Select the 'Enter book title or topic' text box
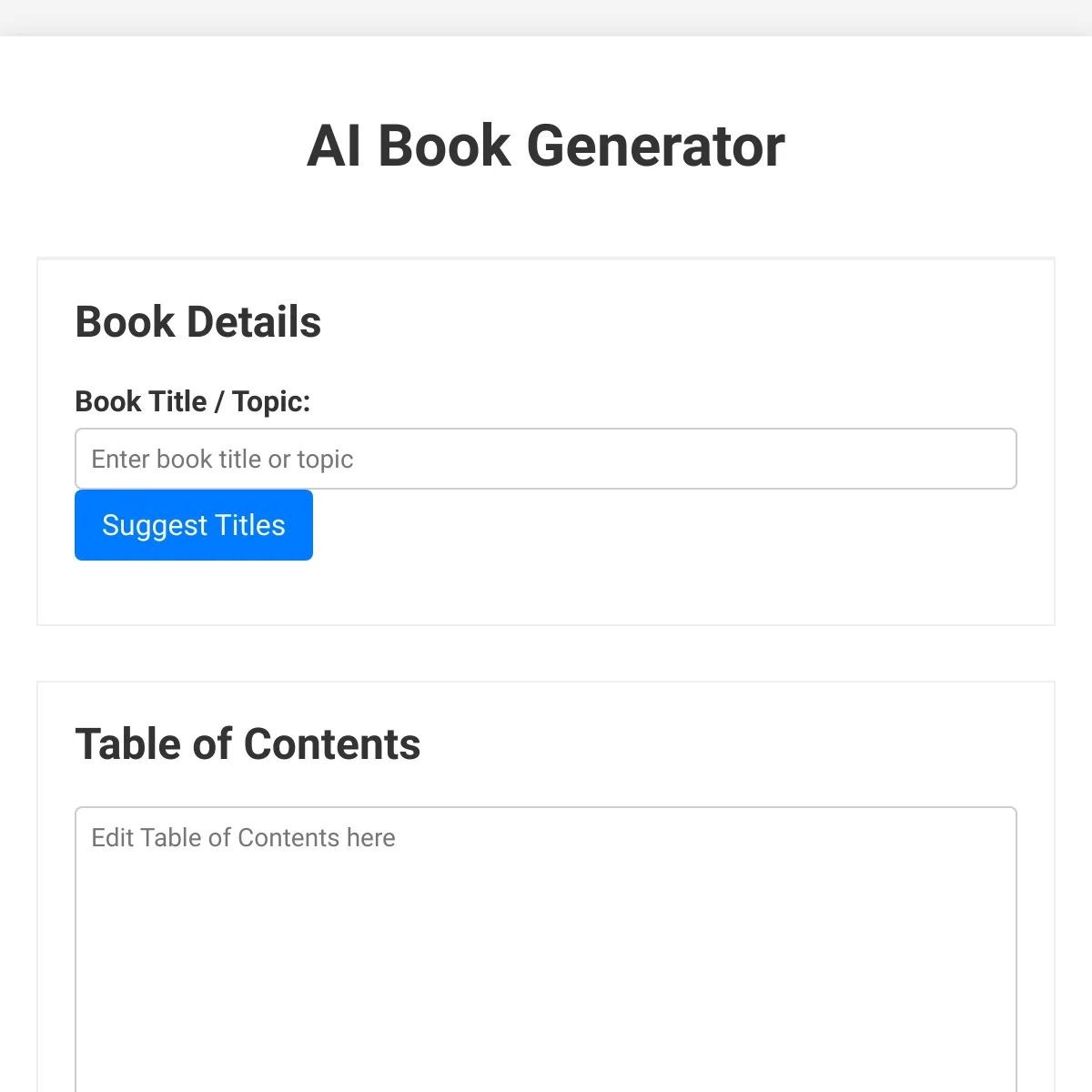 pos(546,459)
